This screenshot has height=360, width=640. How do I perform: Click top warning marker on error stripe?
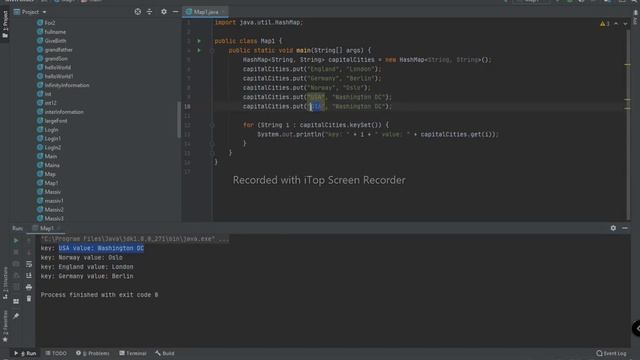pos(627,64)
